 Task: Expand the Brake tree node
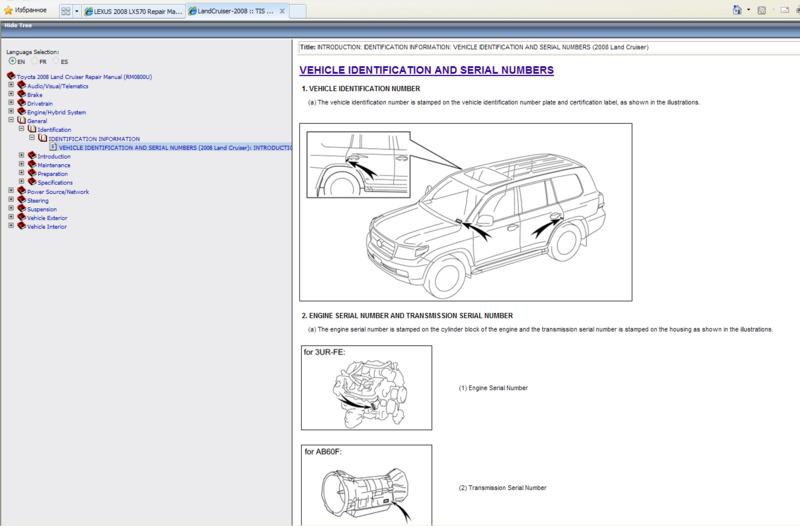click(11, 94)
